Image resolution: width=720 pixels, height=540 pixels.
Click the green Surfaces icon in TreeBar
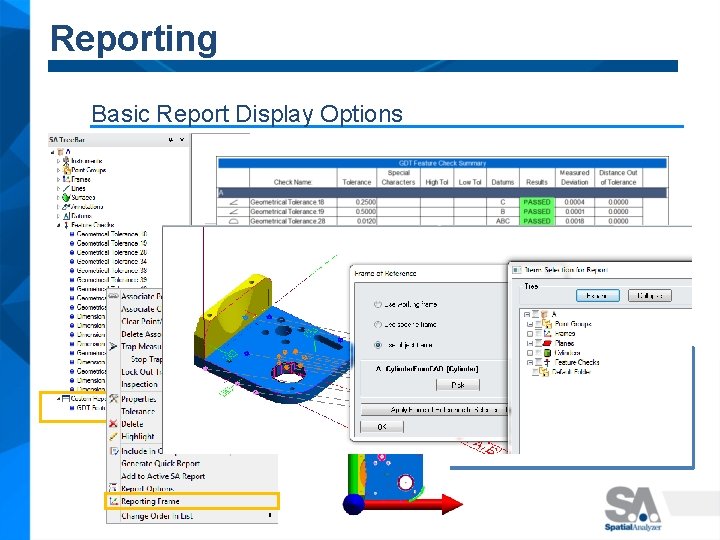[66, 197]
